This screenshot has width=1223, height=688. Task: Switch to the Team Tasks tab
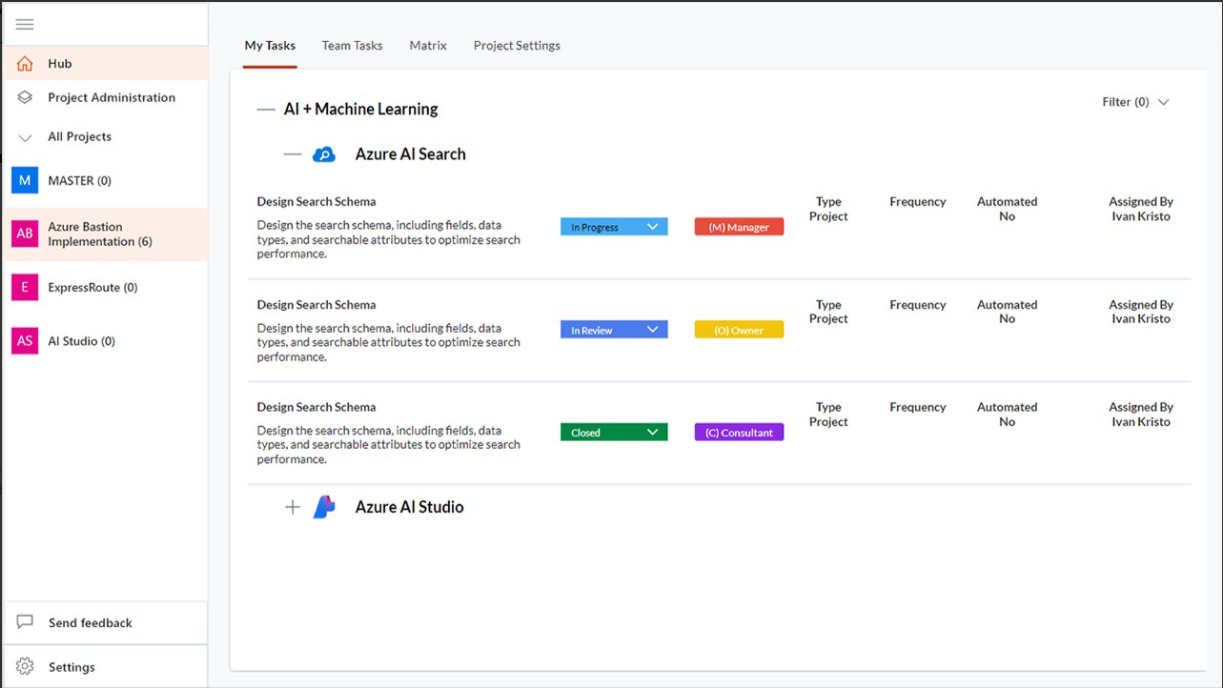click(x=352, y=46)
